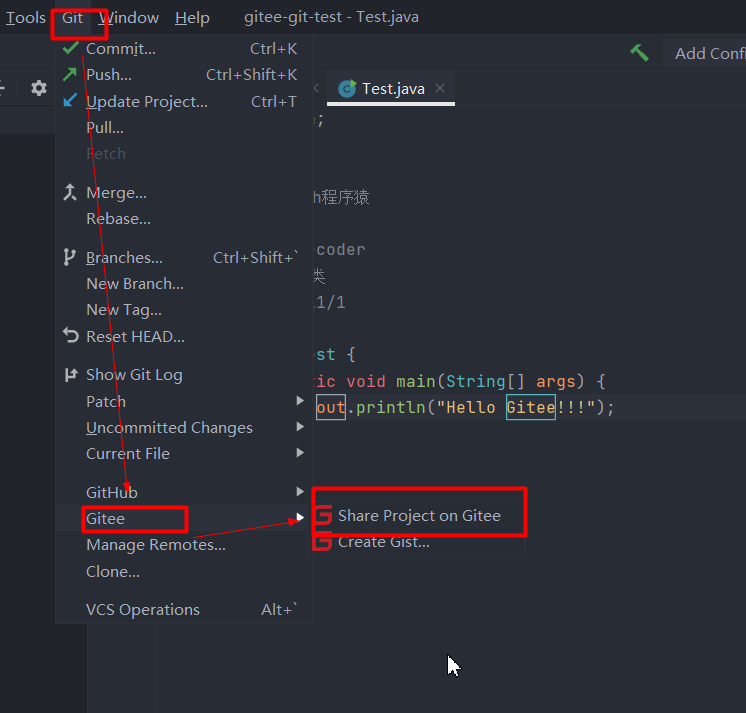Select New Branch... menu entry
This screenshot has width=746, height=713.
185,284
